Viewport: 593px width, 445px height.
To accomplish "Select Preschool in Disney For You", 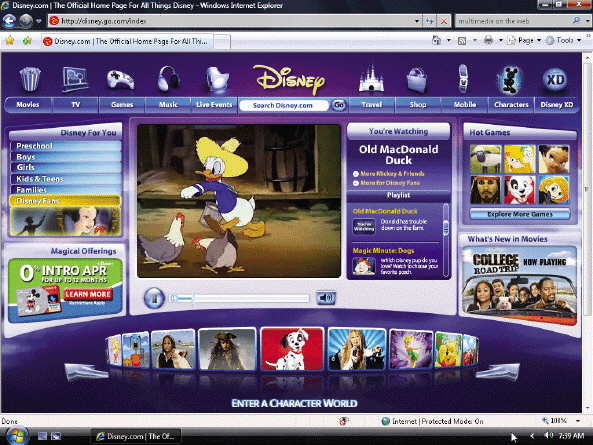I will 65,146.
